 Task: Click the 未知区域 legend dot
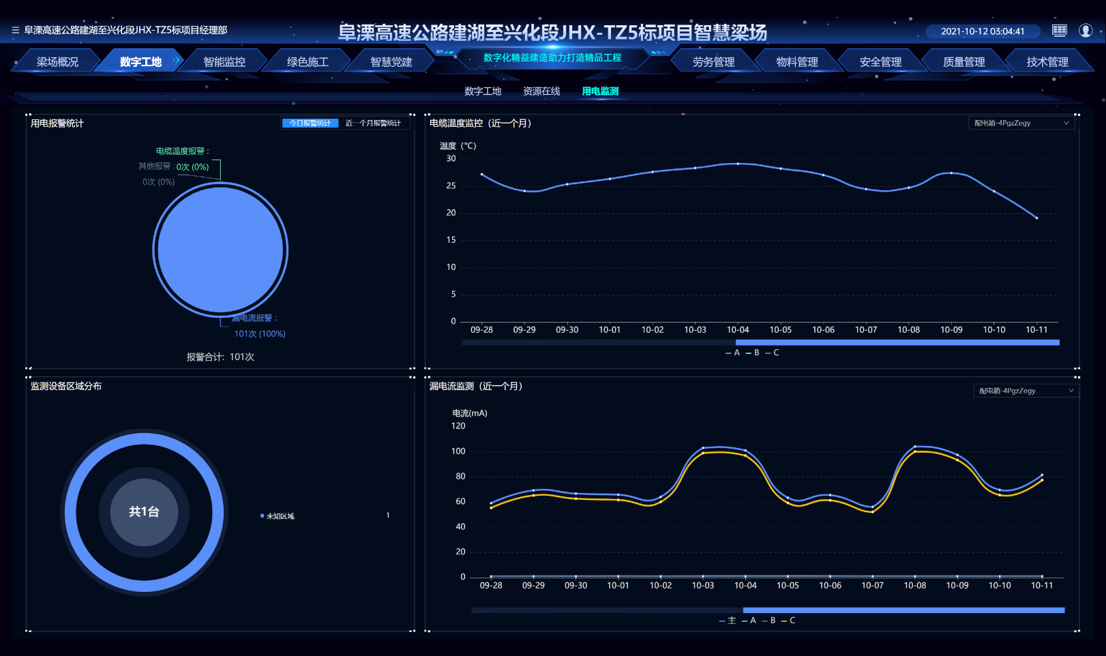[x=262, y=516]
